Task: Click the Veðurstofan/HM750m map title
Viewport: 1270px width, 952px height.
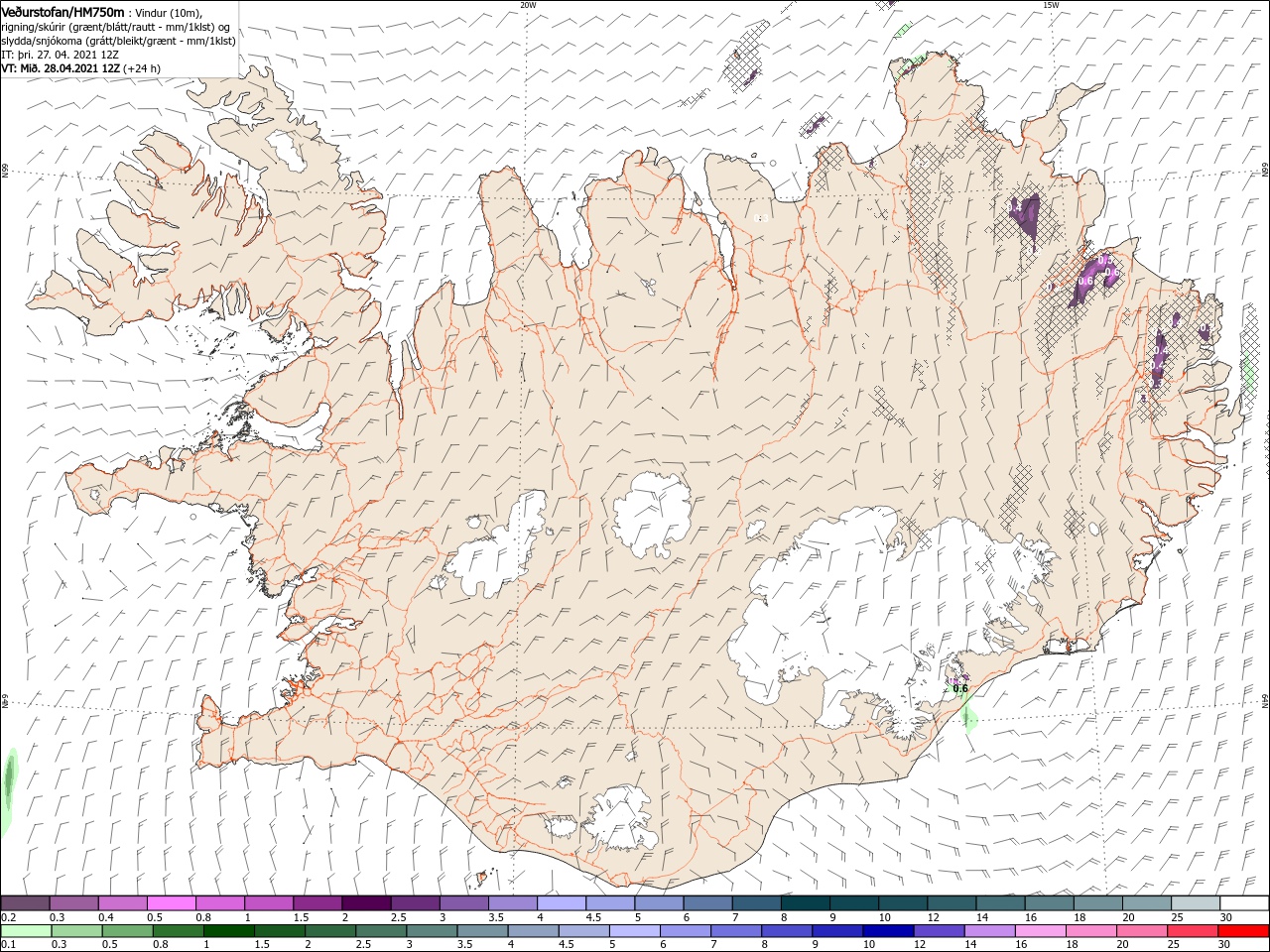Action: [x=63, y=11]
